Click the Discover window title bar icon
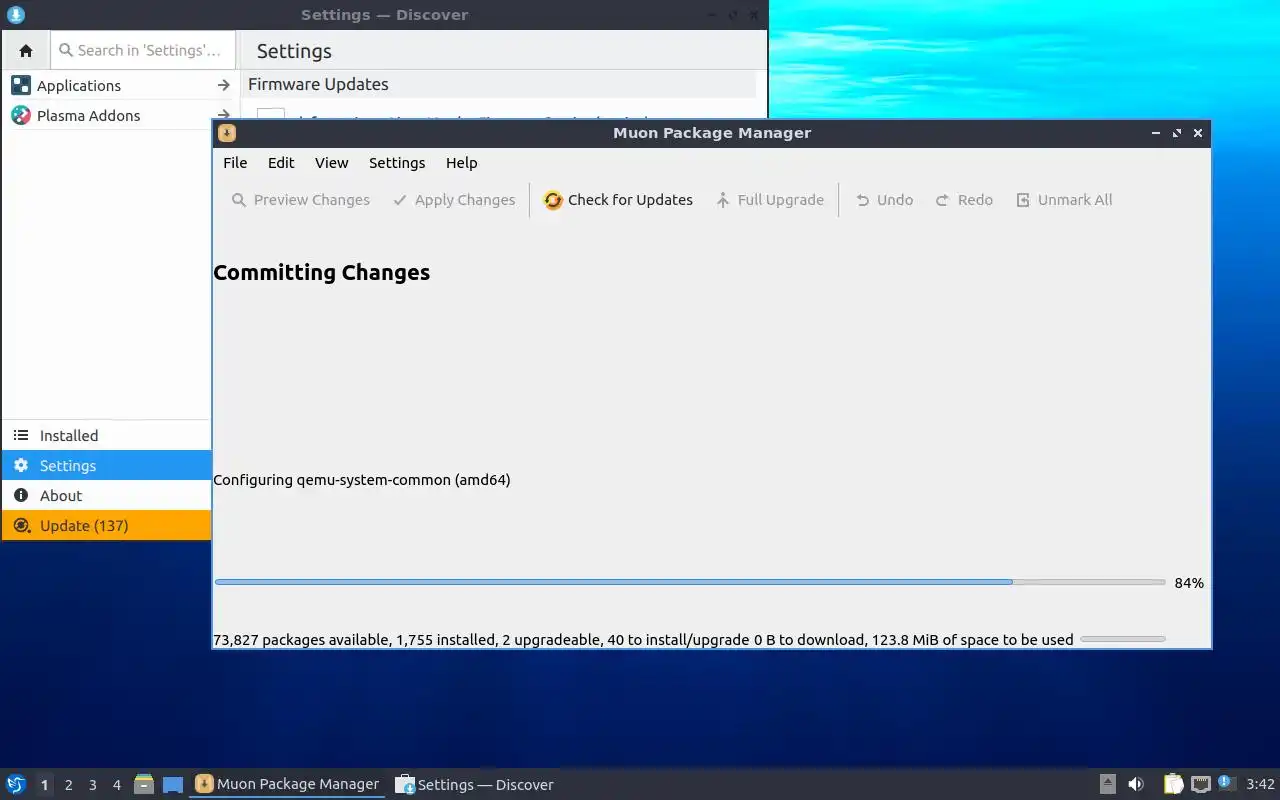This screenshot has height=800, width=1280. 16,15
